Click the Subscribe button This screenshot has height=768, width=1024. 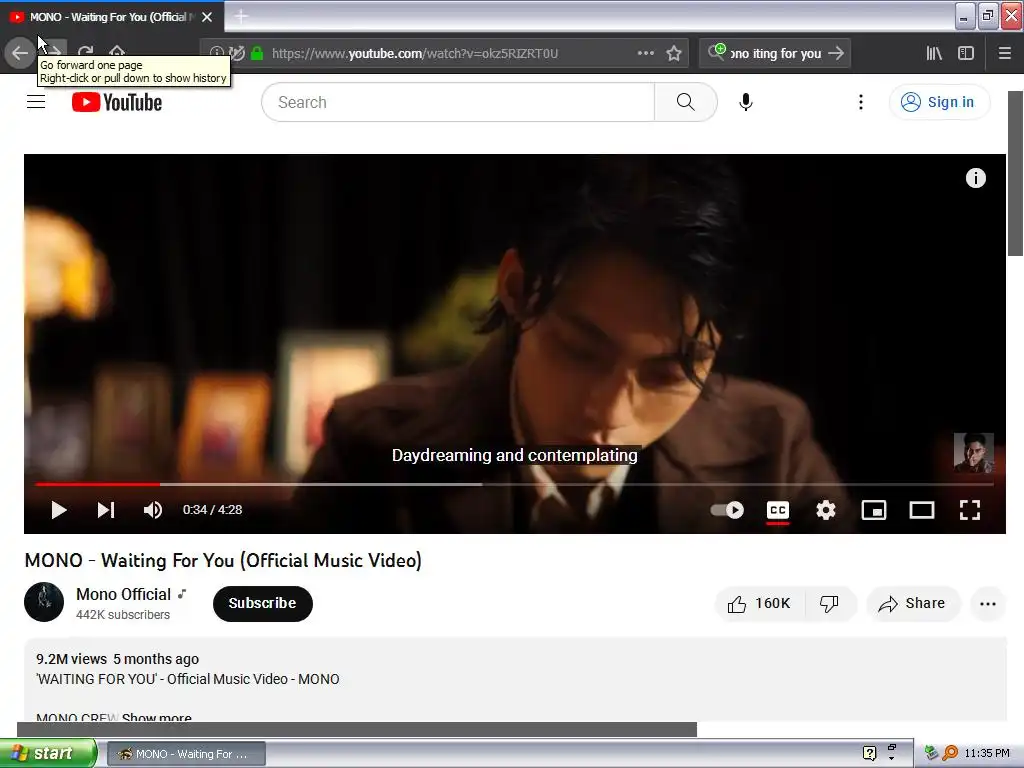[x=263, y=603]
